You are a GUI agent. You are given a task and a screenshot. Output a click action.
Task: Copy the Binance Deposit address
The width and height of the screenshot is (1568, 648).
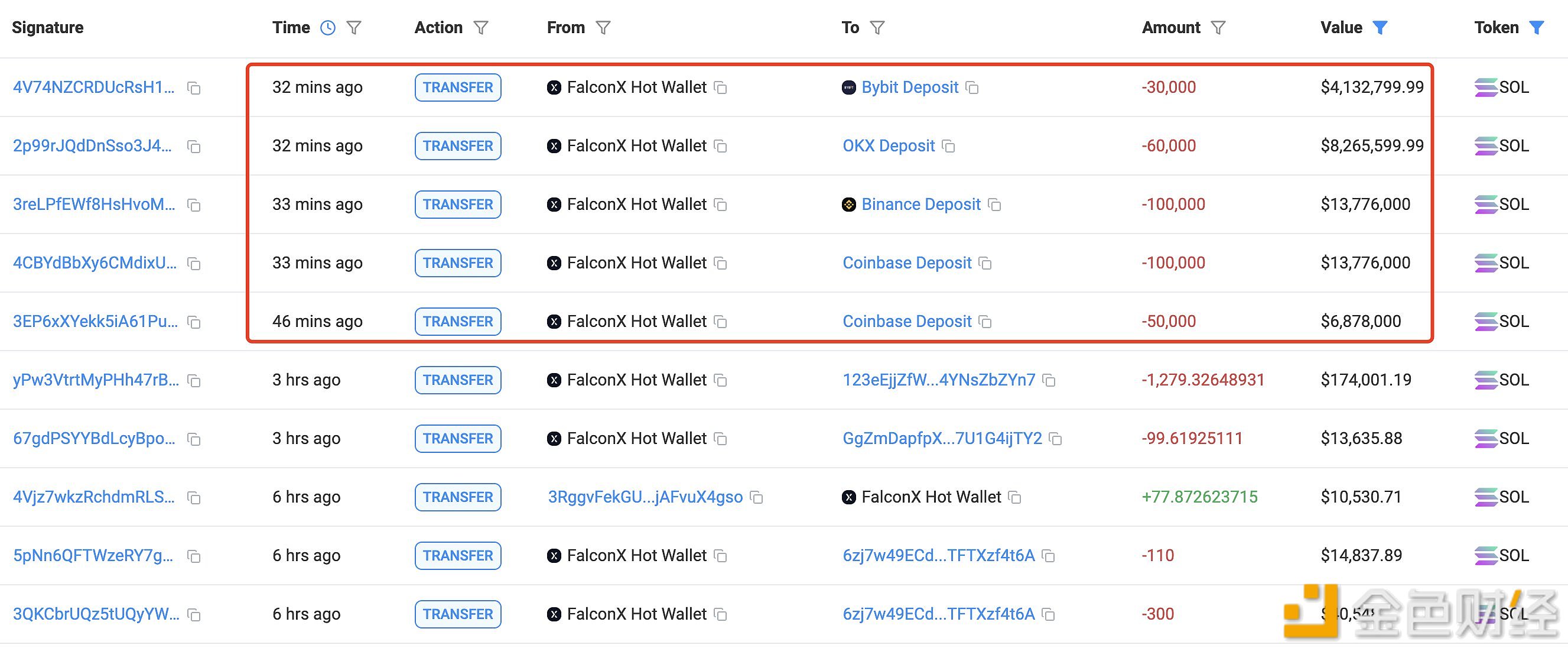[x=994, y=205]
